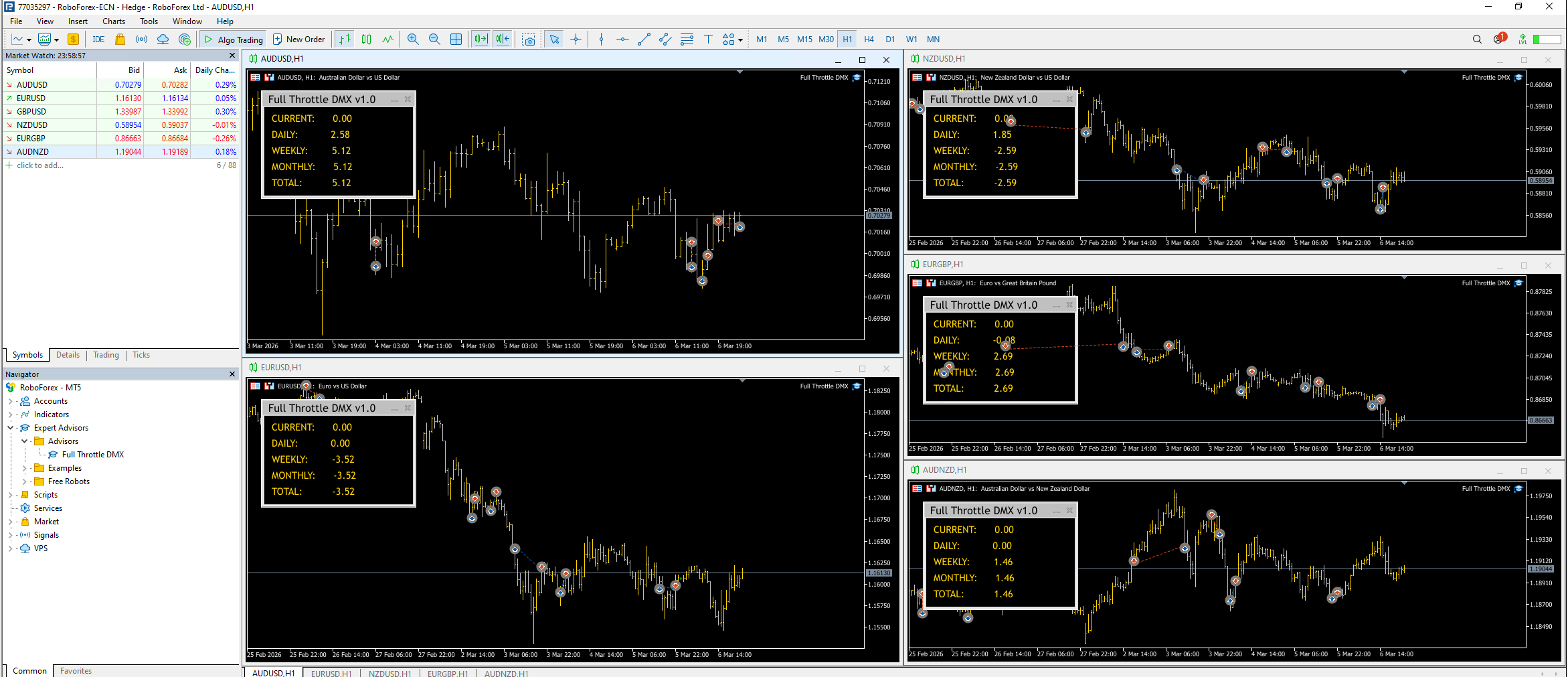Collapse the Expert Advisors node
This screenshot has height=677, width=1568.
click(10, 428)
